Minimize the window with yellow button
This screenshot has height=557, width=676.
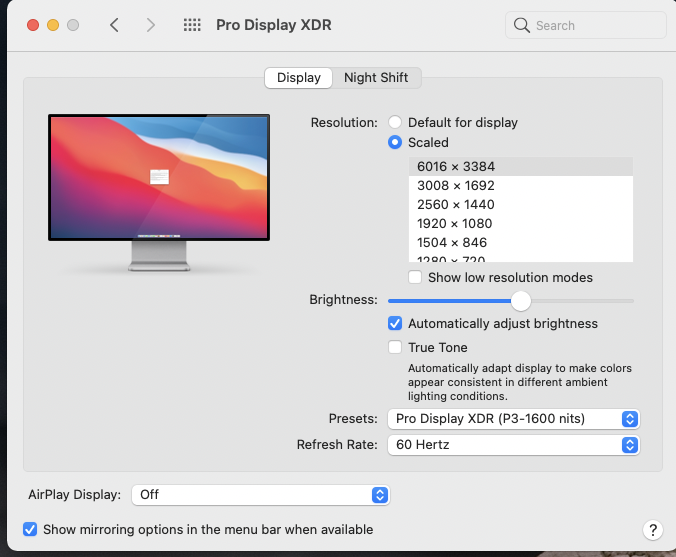53,25
